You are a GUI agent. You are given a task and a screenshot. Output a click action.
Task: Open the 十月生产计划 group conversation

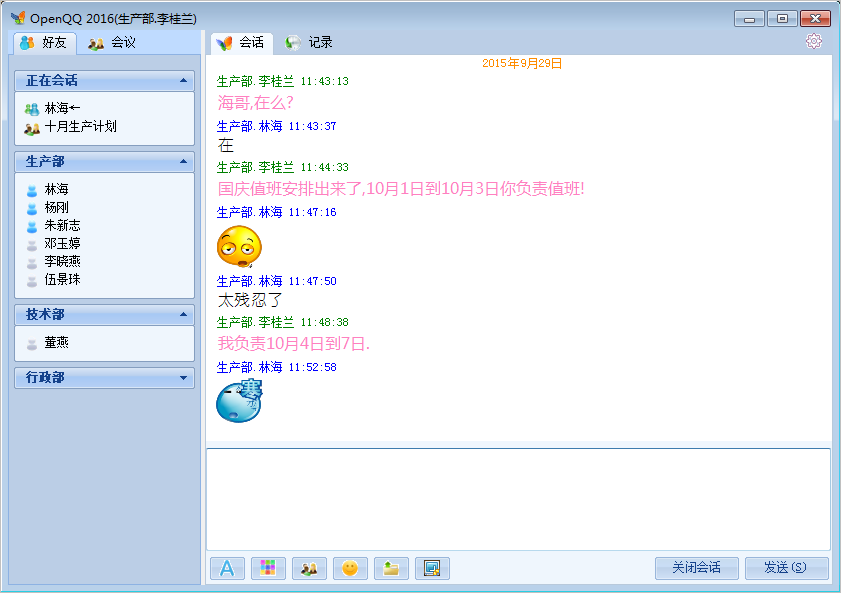[x=80, y=127]
